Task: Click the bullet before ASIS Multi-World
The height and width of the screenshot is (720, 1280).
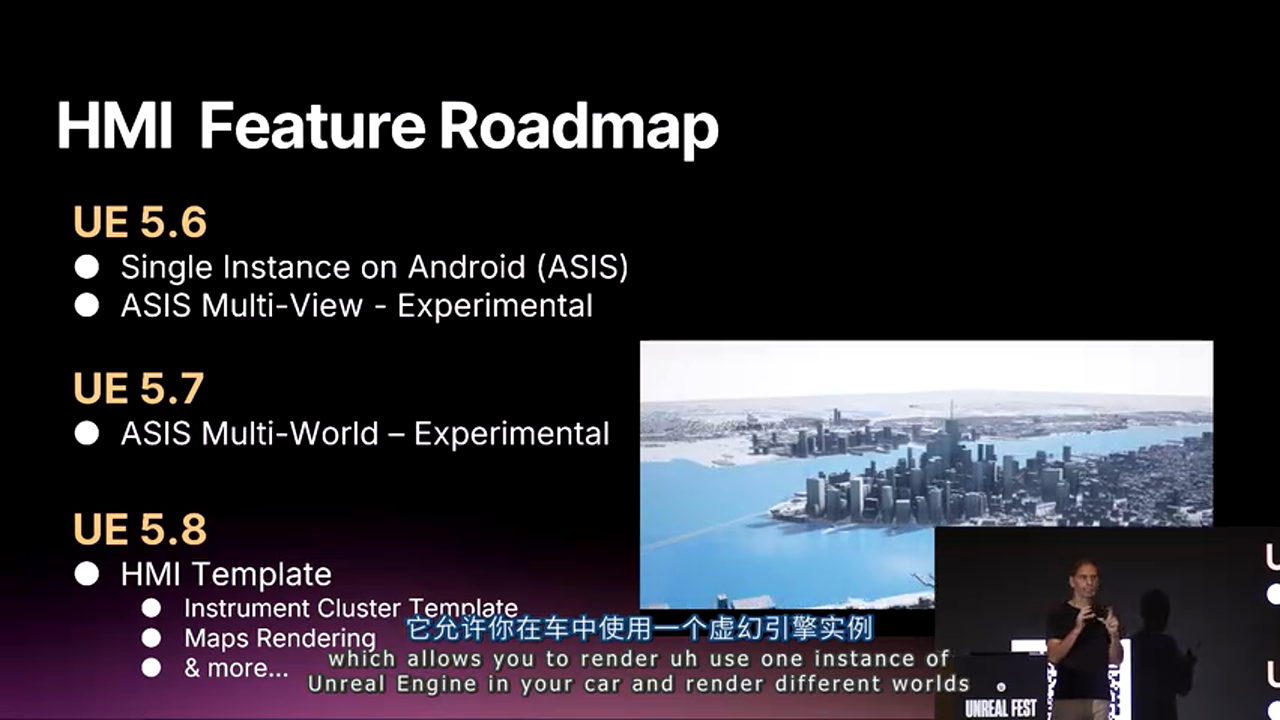Action: pos(87,433)
